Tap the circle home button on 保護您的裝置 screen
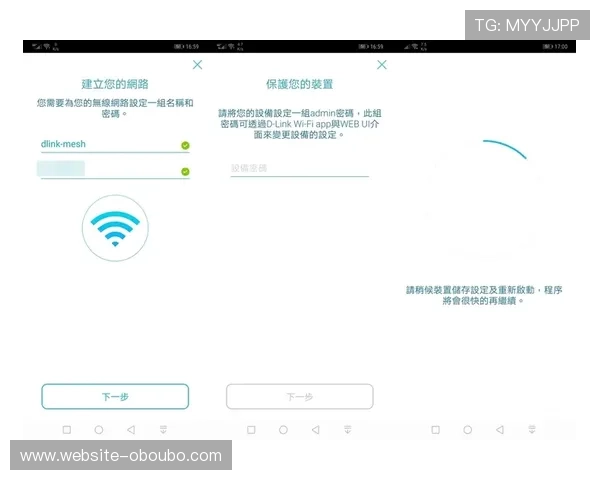 coord(283,430)
